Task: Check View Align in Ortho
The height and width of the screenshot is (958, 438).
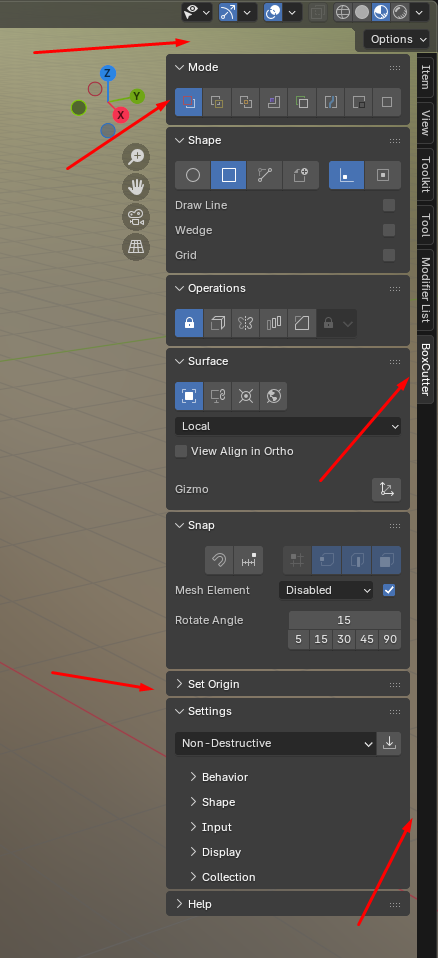Action: (181, 452)
